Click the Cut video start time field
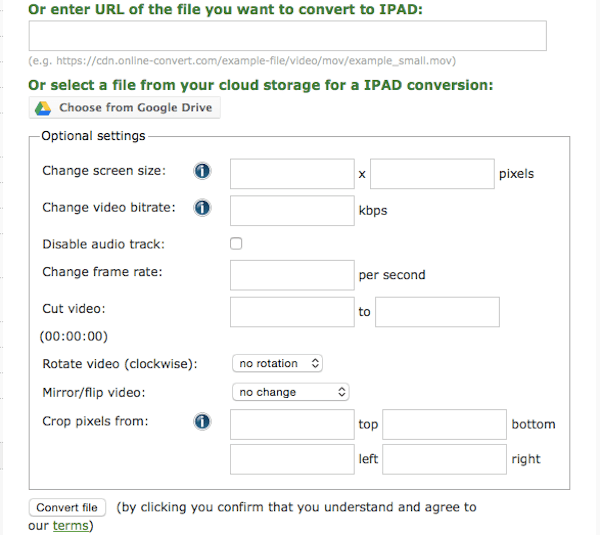This screenshot has width=600, height=535. 292,312
